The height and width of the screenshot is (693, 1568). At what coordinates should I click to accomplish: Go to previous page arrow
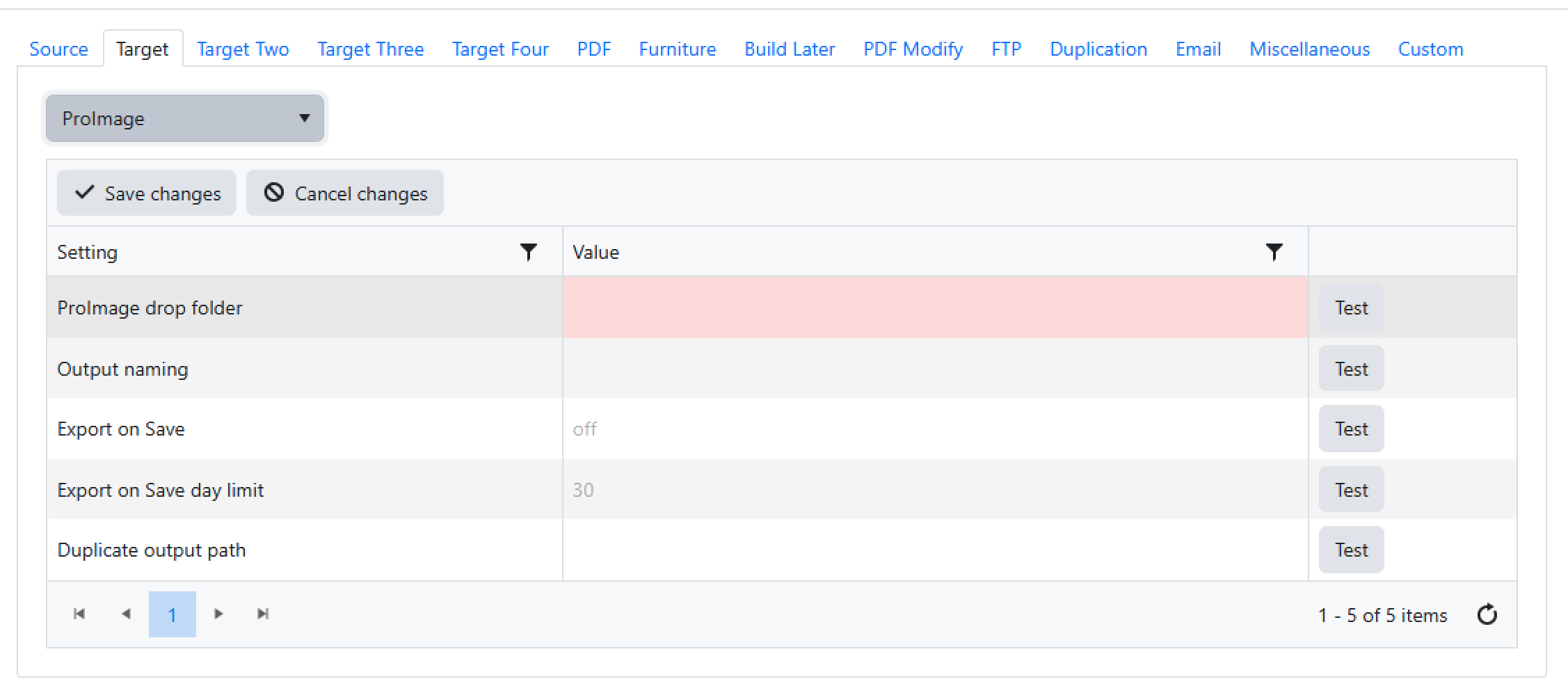(x=126, y=614)
